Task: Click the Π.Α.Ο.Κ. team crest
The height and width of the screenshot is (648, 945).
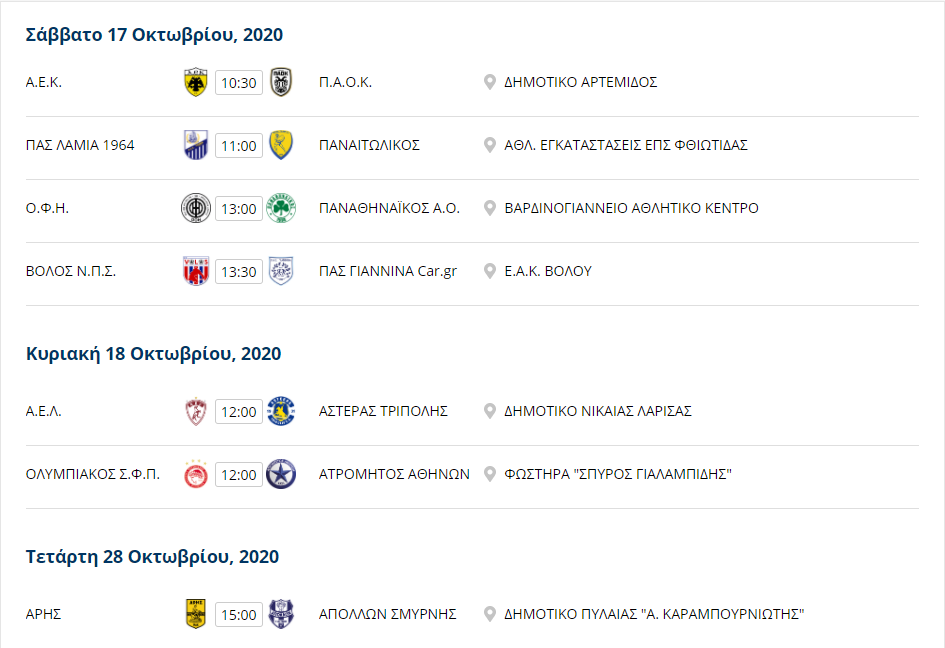Action: pos(281,82)
